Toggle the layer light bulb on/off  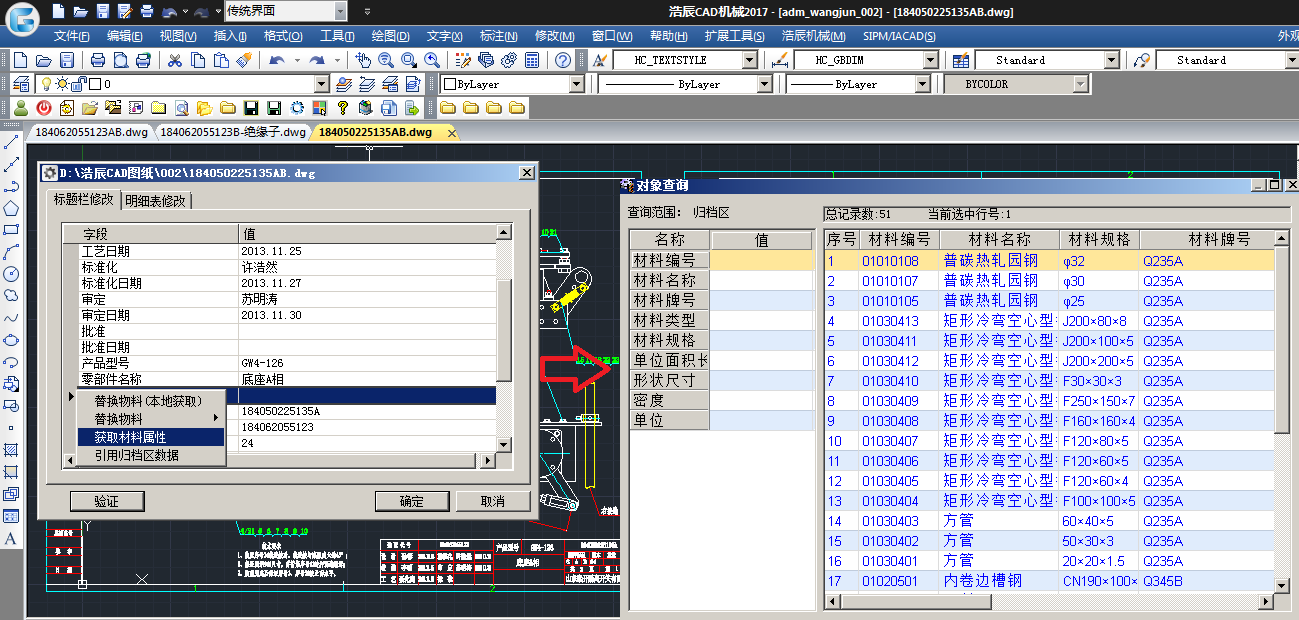(45, 84)
